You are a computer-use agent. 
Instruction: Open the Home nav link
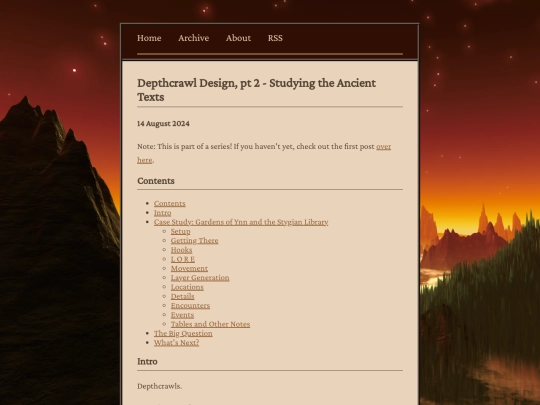[149, 38]
